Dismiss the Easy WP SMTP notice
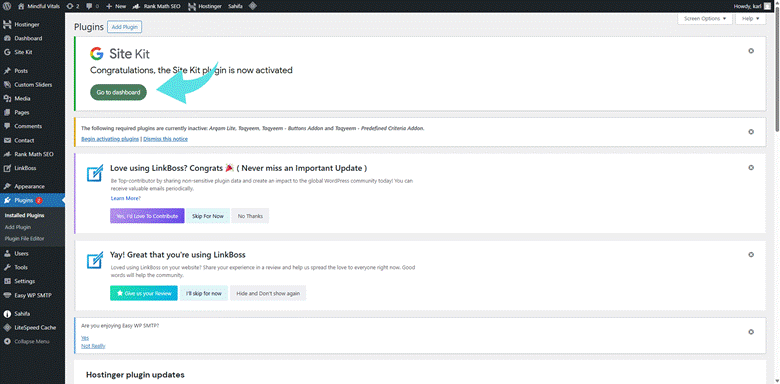The width and height of the screenshot is (780, 384). (751, 332)
